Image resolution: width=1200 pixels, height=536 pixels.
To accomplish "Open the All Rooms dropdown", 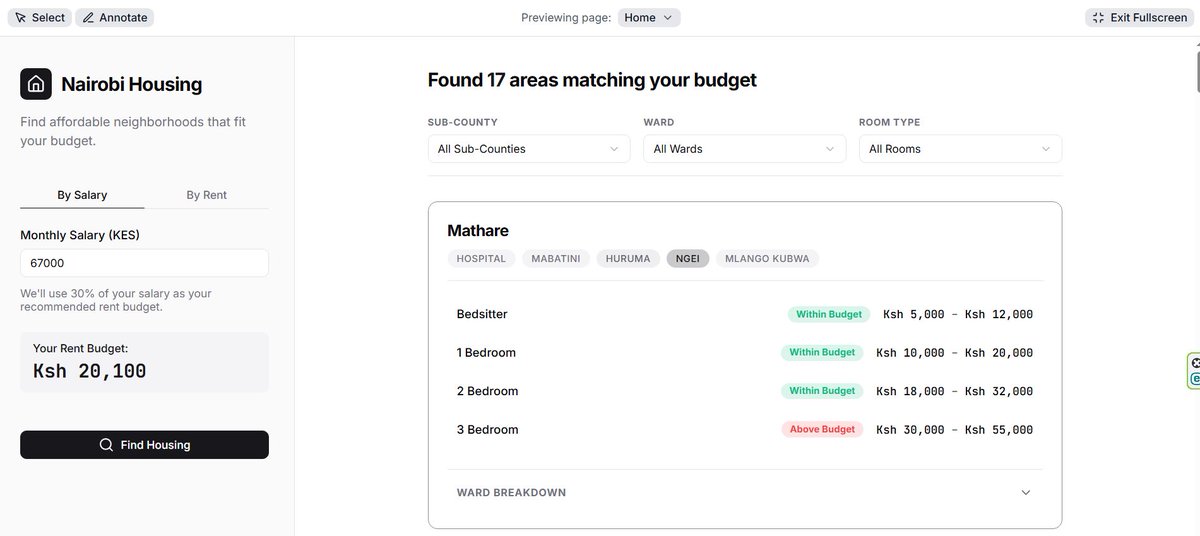I will 960,149.
